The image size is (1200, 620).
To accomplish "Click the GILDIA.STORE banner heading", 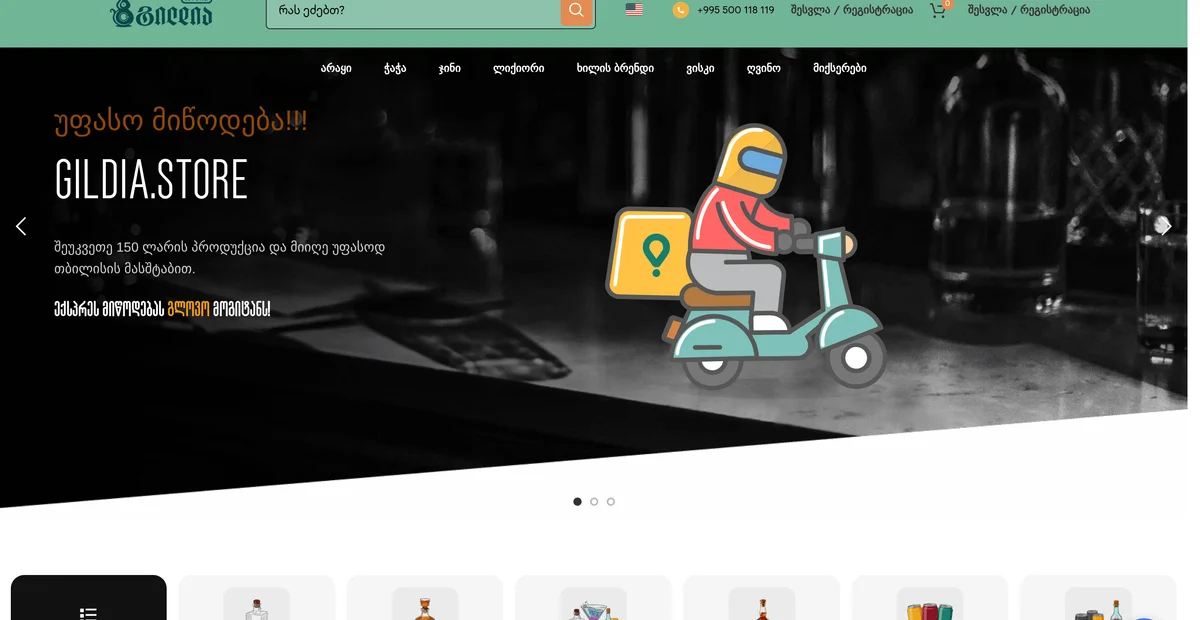I will point(151,180).
